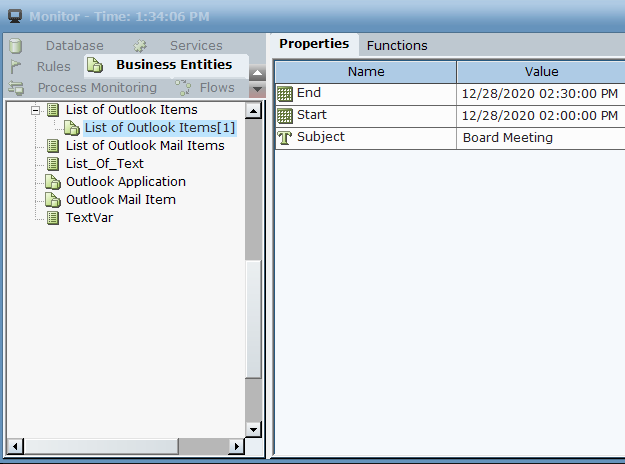Click the Subject text type icon
This screenshot has width=625, height=464.
coord(285,138)
